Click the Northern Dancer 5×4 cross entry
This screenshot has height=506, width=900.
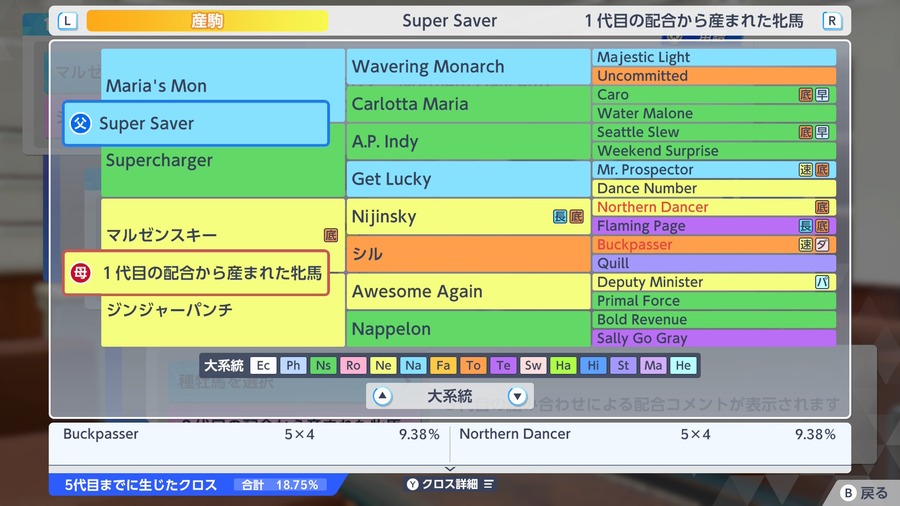point(647,434)
